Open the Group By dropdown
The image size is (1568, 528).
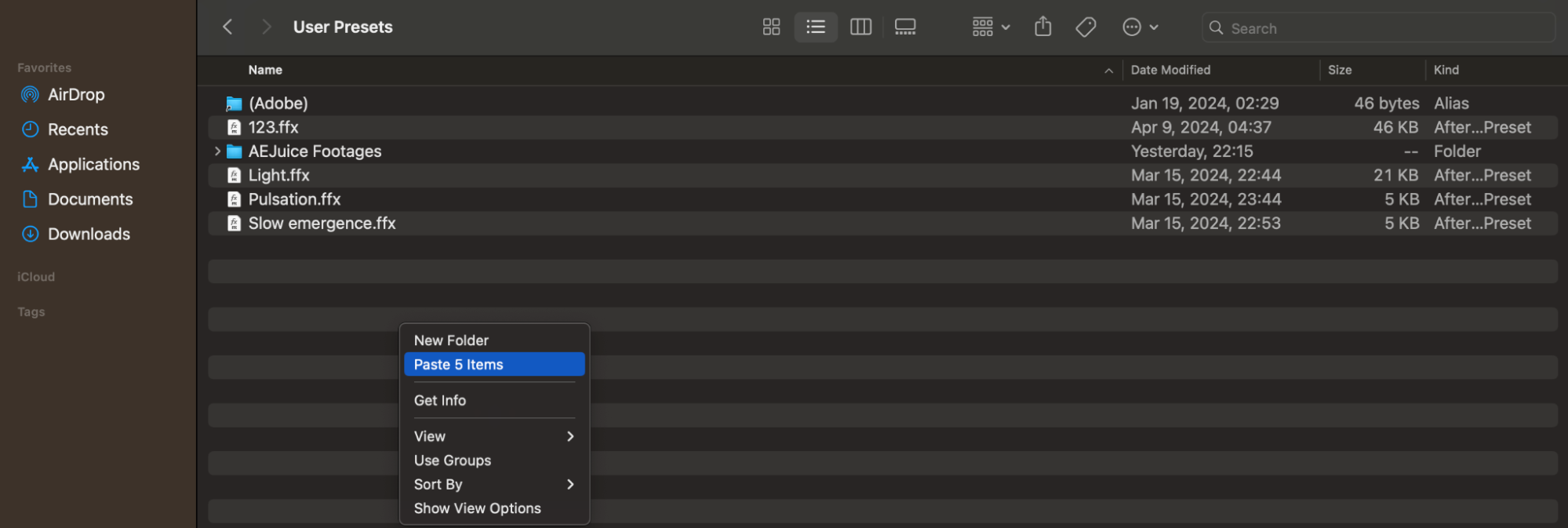click(991, 27)
